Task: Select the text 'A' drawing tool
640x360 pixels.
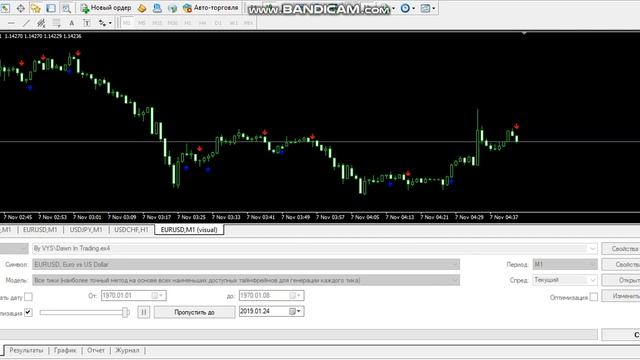Action: point(71,23)
